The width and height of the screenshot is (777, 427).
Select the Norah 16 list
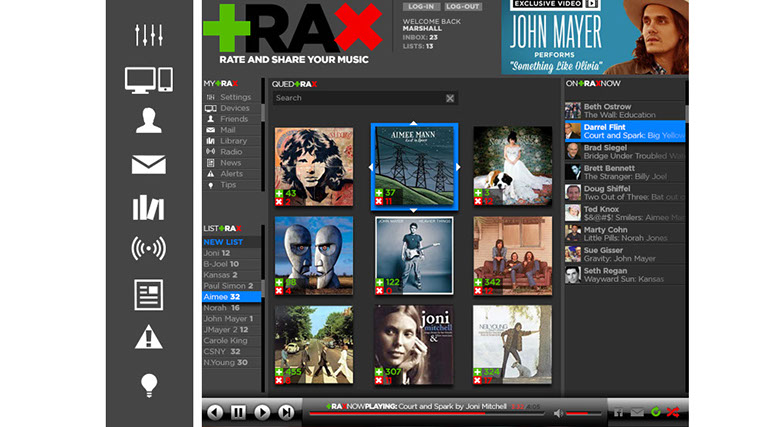(x=221, y=308)
